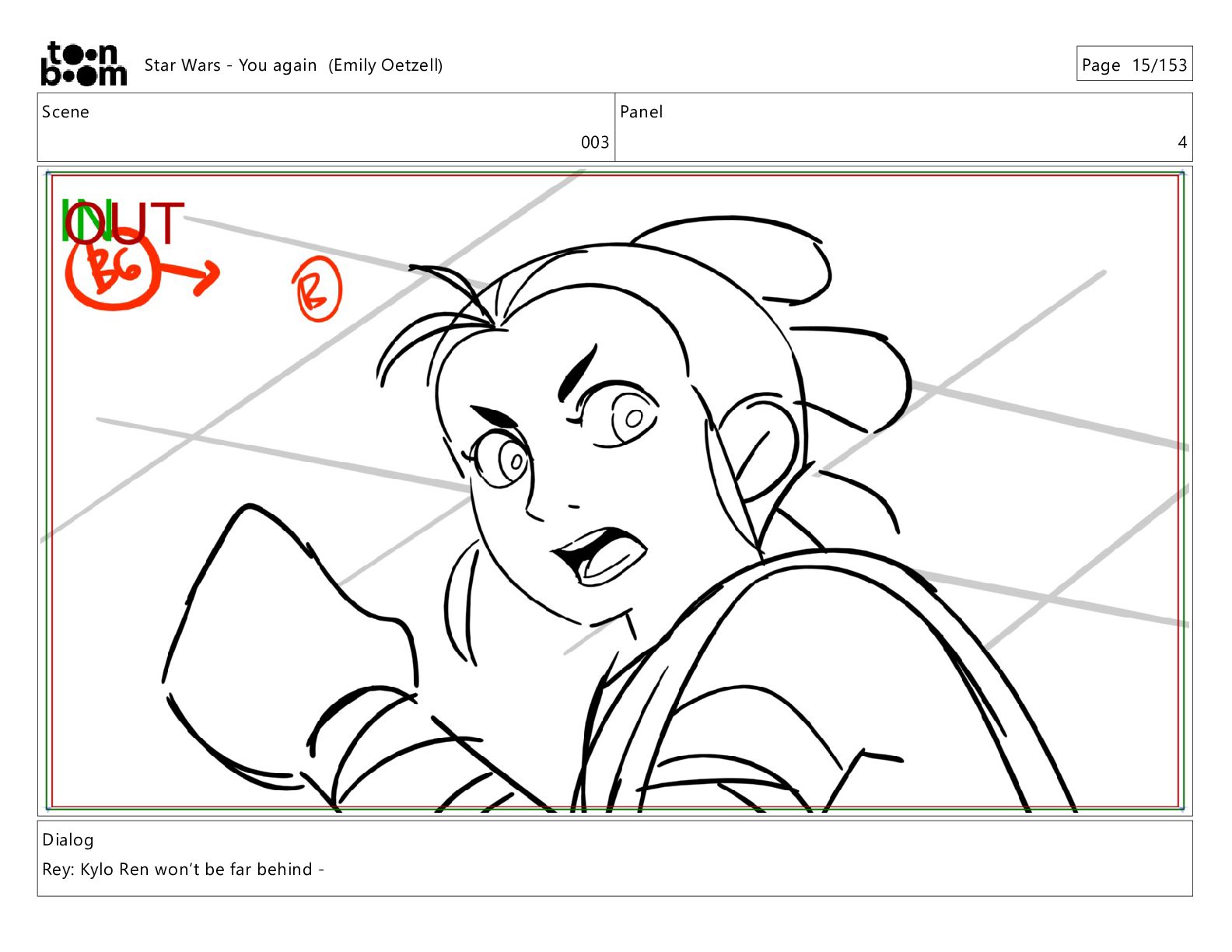Select the dialog line 'Rey: Kylo Ren won't be far behind -'
Viewport: 1232px width, 952px height.
pyautogui.click(x=183, y=870)
